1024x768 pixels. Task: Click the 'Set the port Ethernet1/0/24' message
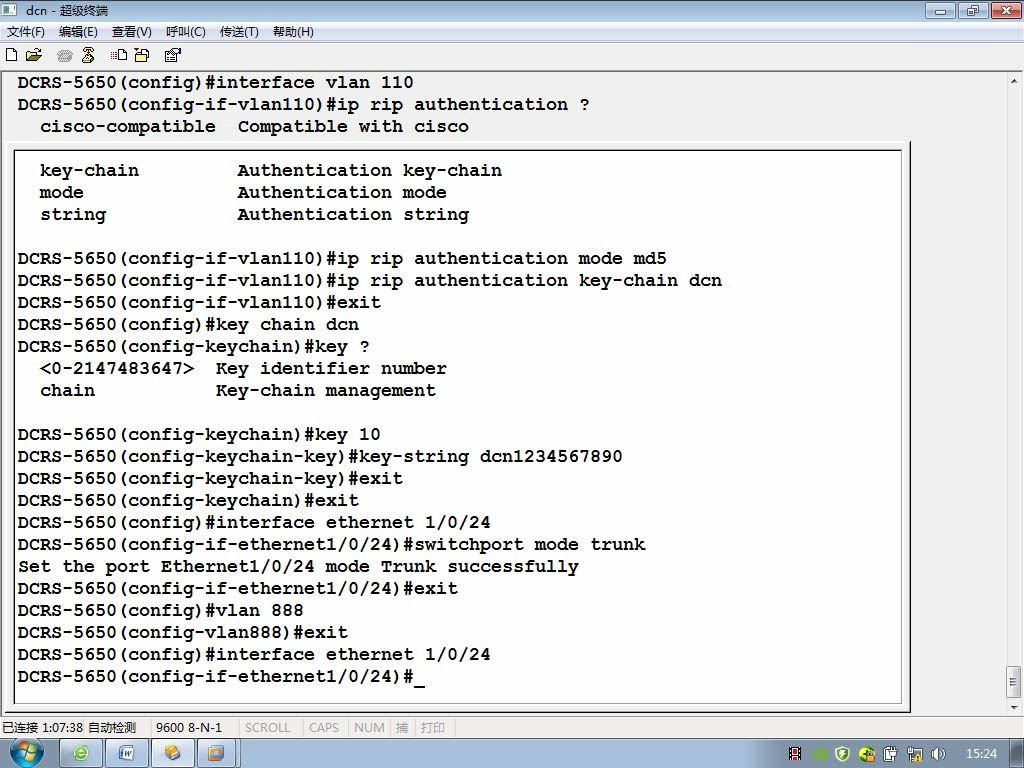point(298,566)
